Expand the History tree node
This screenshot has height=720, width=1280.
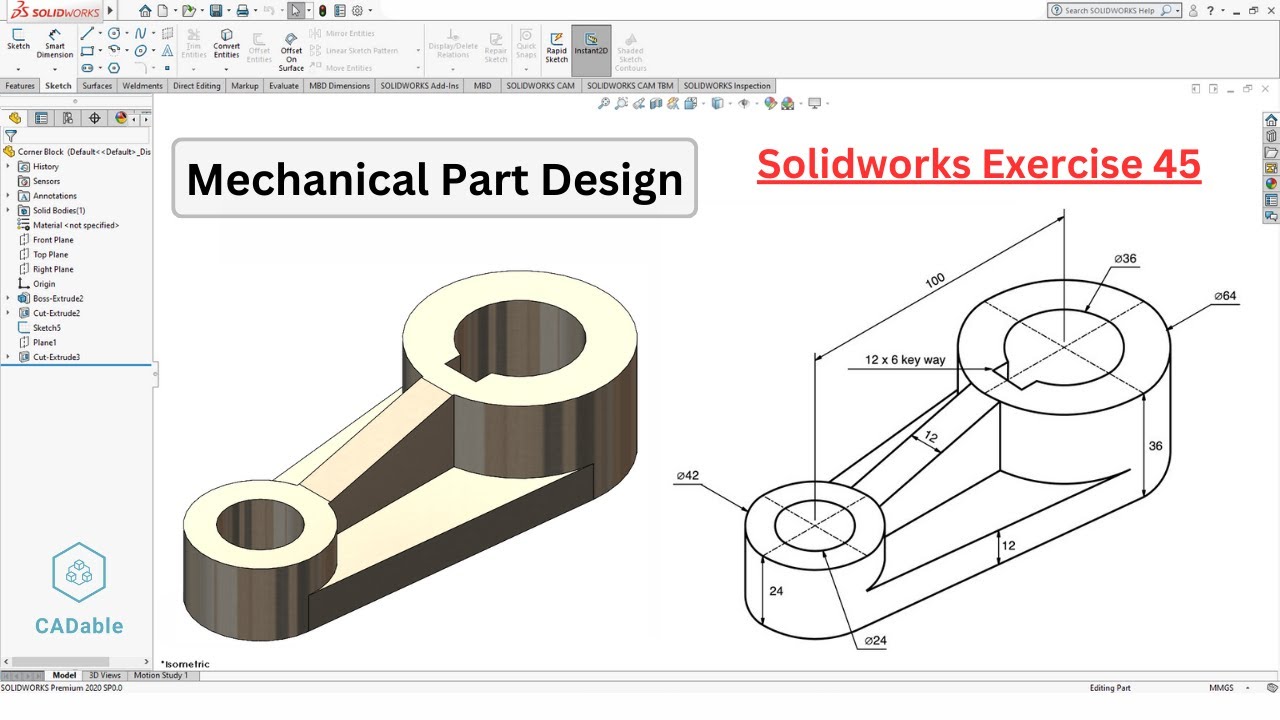tap(8, 166)
